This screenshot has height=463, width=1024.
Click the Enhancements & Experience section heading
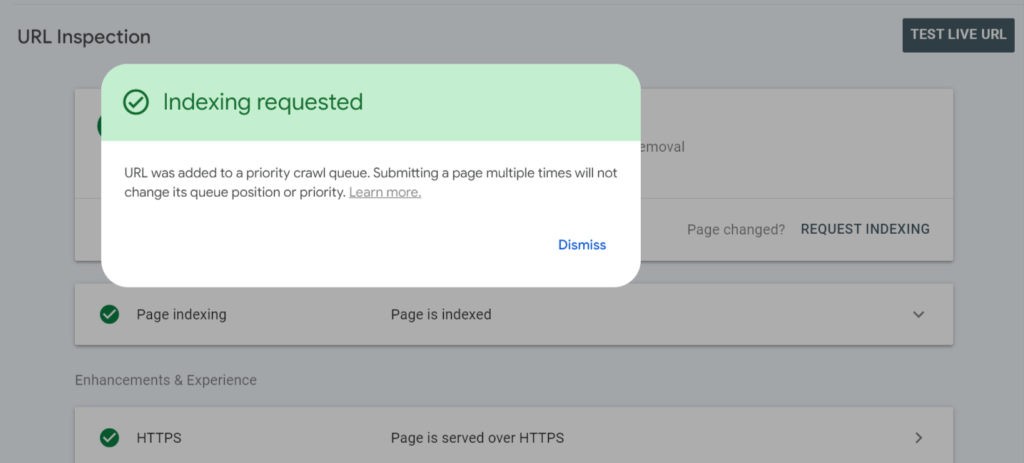pos(165,380)
